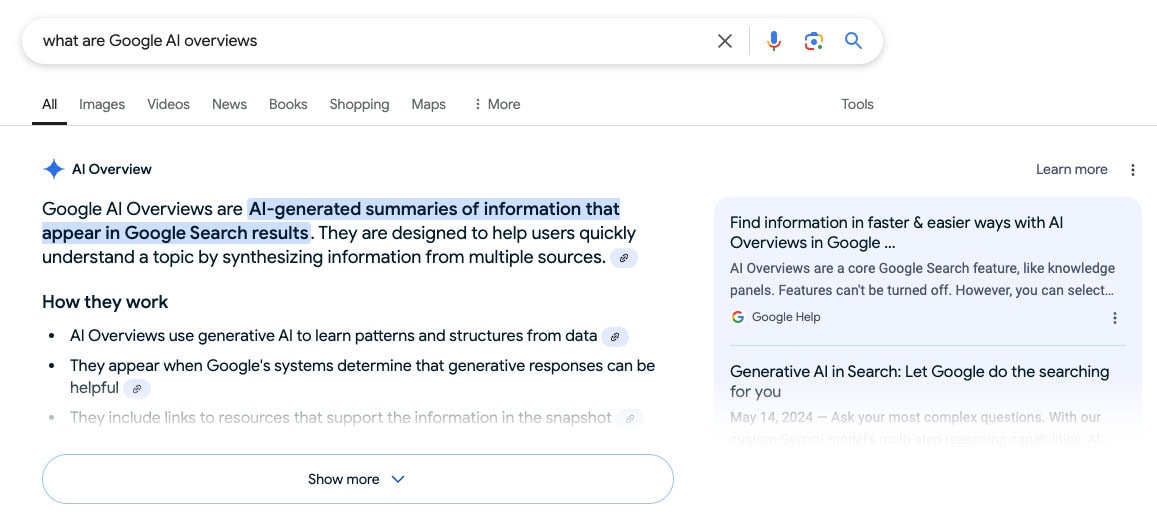Switch to the Videos tab
This screenshot has height=521, width=1157.
coord(168,104)
